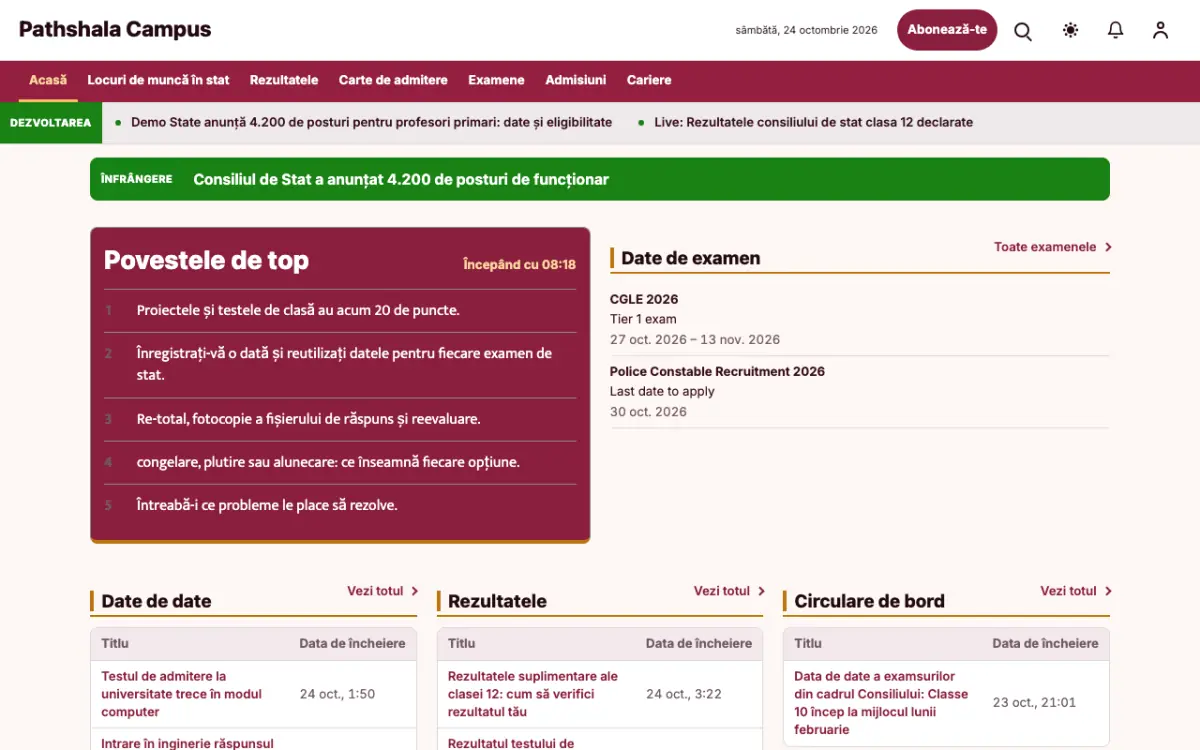
Task: Click the Abonează-te subscribe button
Action: point(947,30)
